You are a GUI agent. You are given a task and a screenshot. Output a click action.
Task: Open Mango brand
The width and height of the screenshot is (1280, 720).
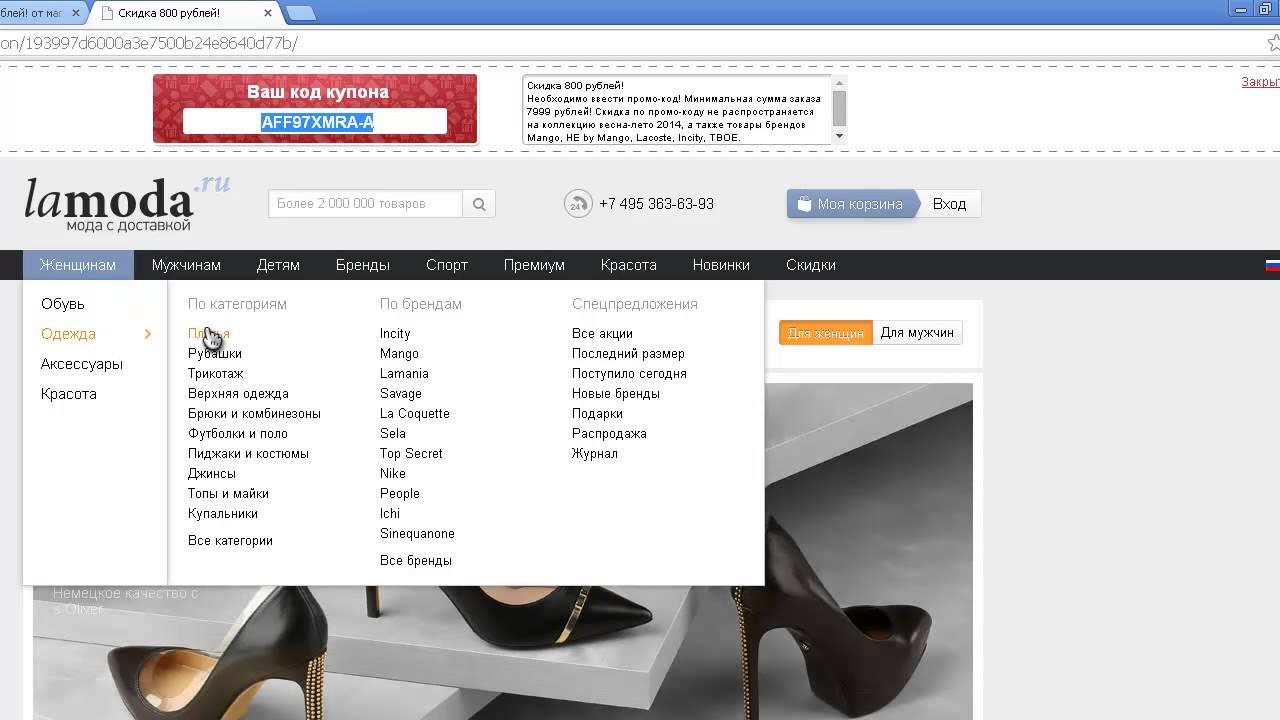399,354
